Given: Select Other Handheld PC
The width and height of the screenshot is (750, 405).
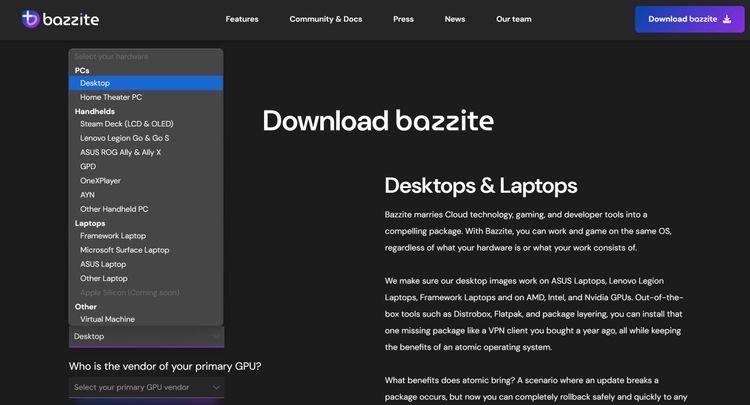Looking at the screenshot, I should pyautogui.click(x=146, y=209).
